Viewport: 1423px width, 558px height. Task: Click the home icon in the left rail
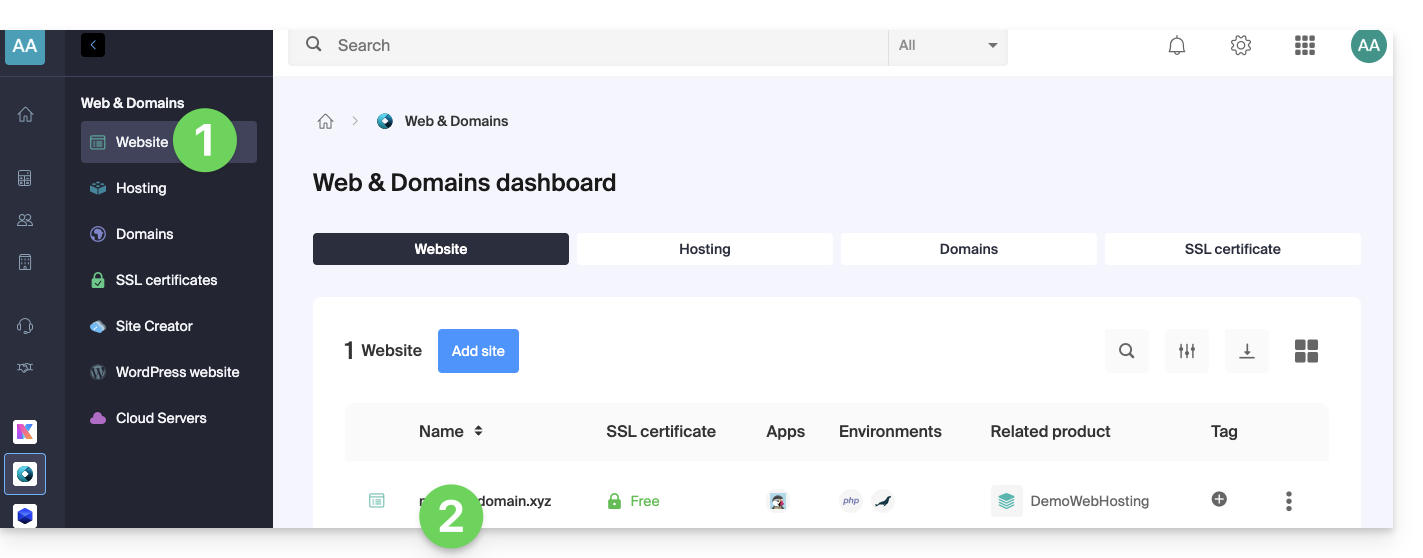click(25, 115)
